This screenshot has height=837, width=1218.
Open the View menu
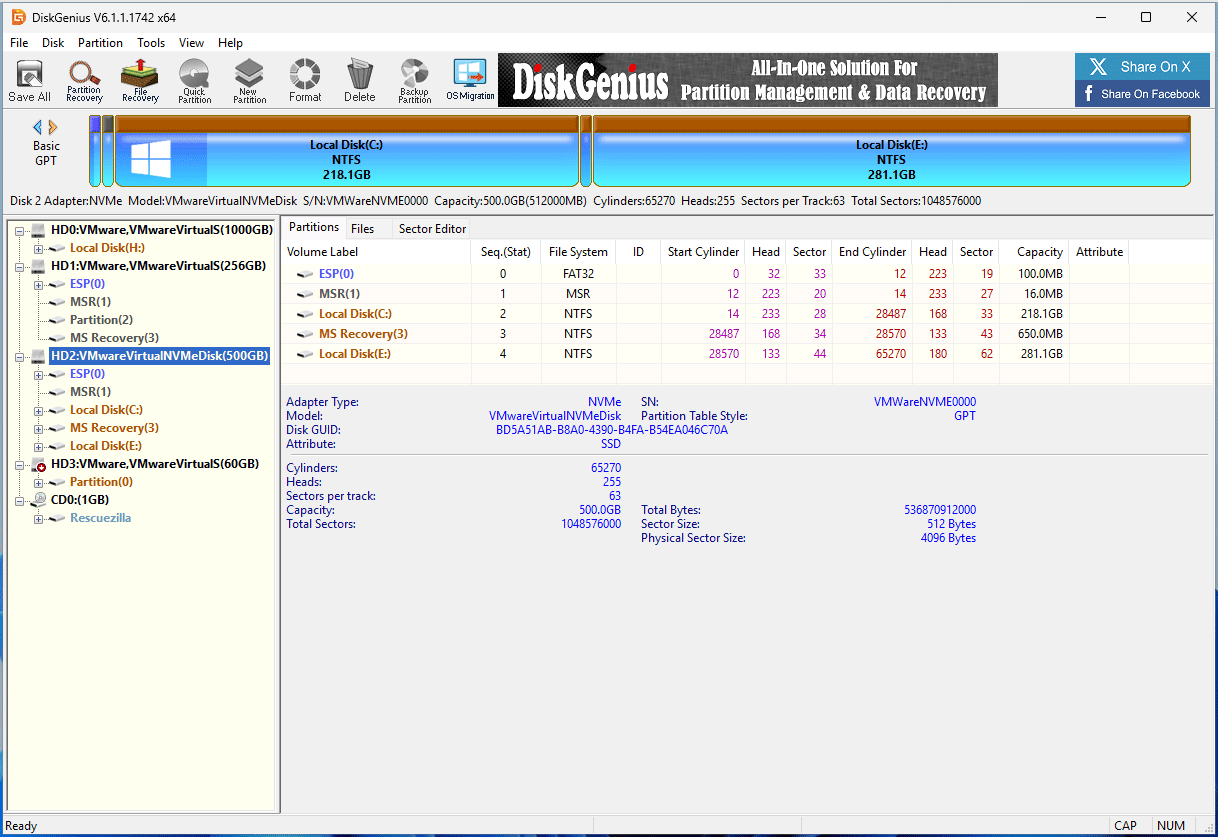click(191, 43)
